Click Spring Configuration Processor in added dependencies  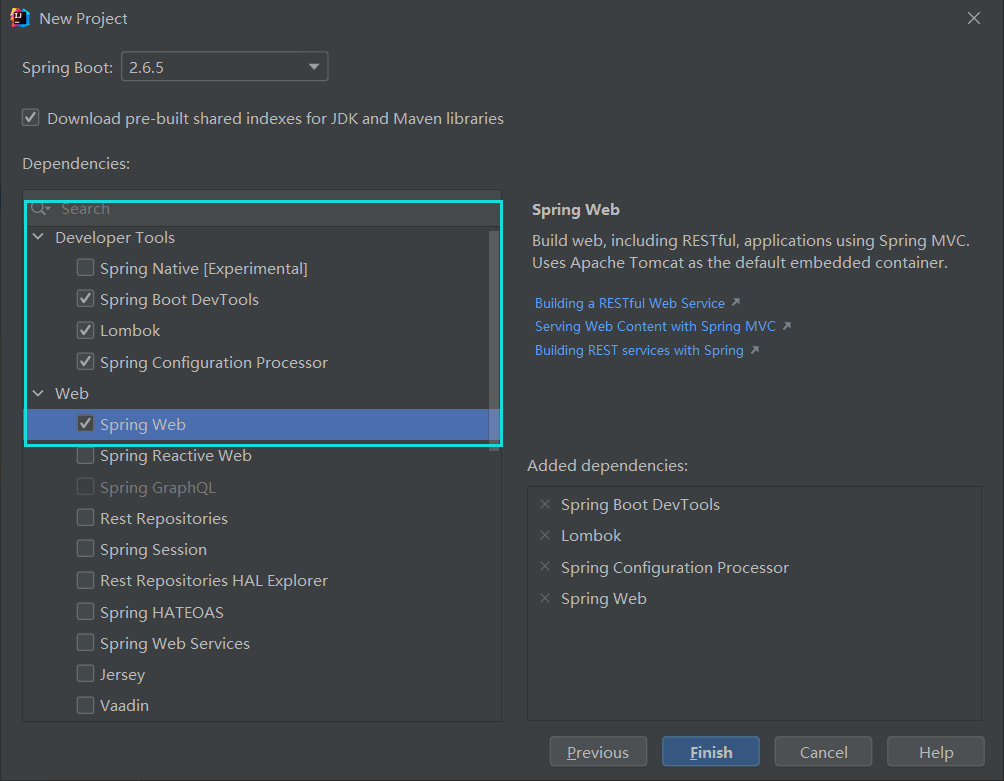click(x=675, y=567)
